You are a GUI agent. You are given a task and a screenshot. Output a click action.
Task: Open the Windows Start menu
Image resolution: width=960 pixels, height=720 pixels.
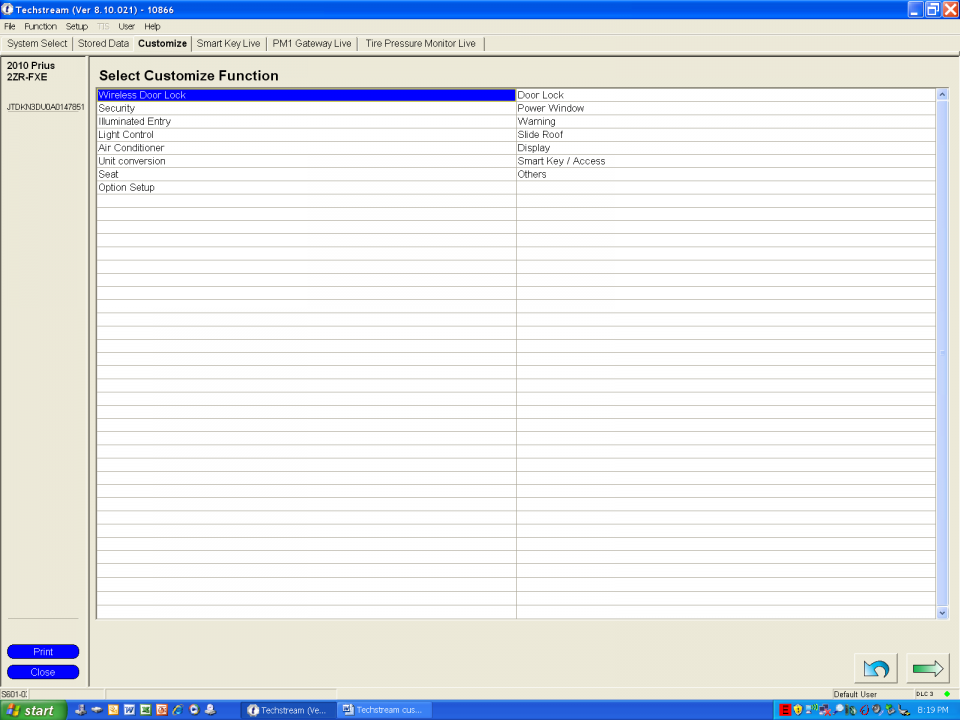click(32, 710)
